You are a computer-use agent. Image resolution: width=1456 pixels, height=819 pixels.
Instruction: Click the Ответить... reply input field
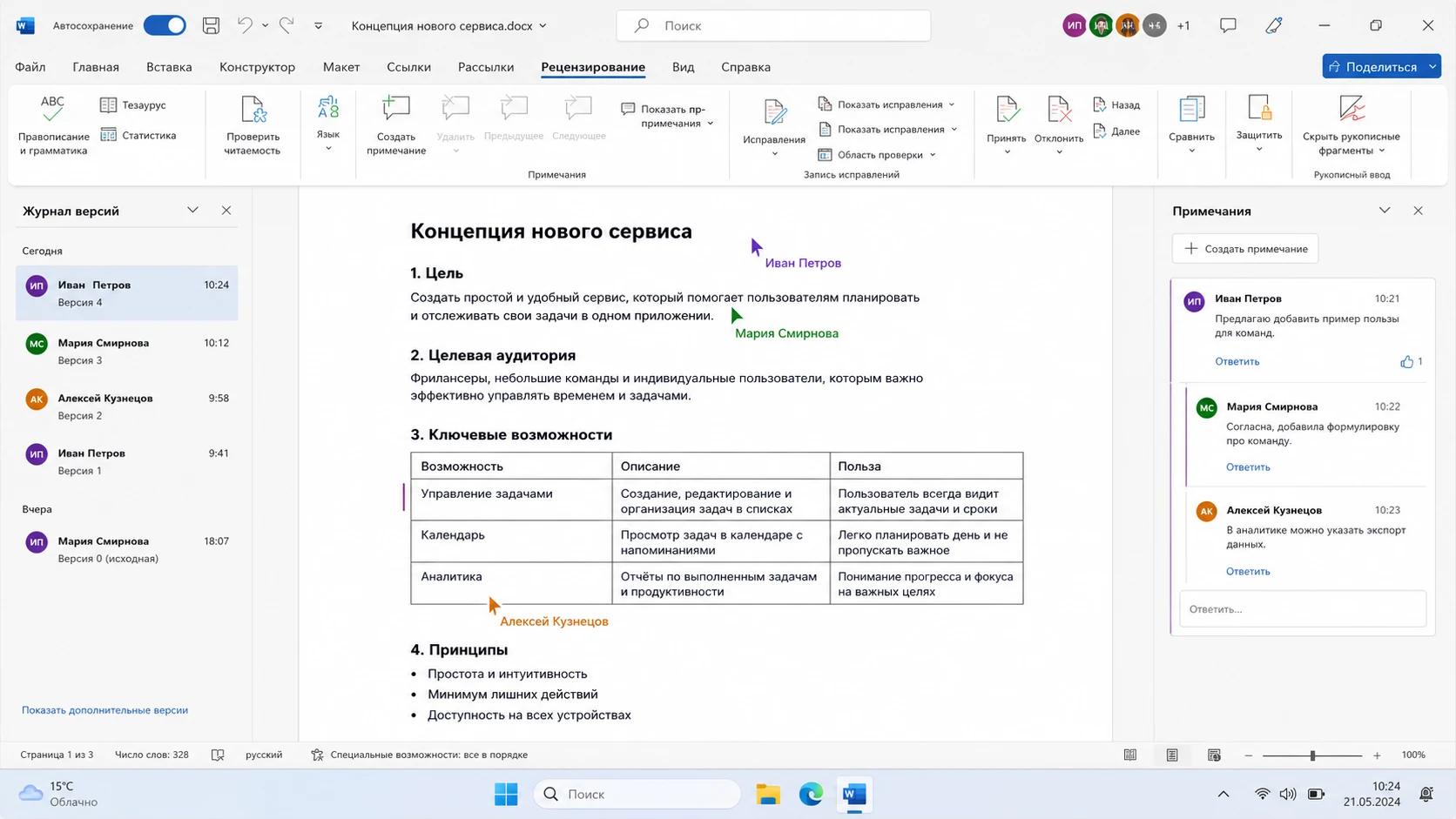click(1303, 609)
